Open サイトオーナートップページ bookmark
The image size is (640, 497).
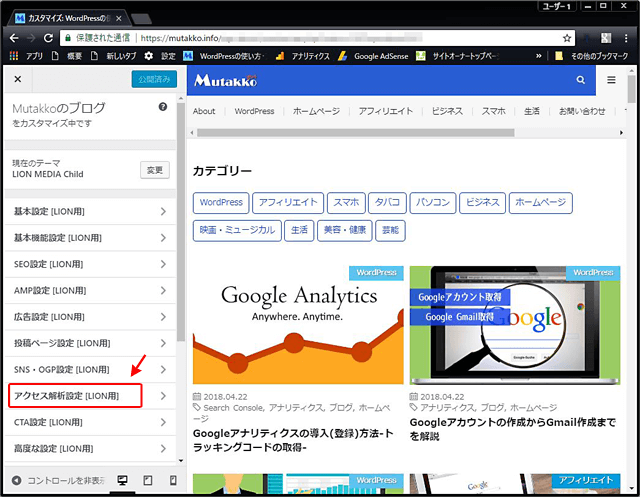(x=457, y=56)
